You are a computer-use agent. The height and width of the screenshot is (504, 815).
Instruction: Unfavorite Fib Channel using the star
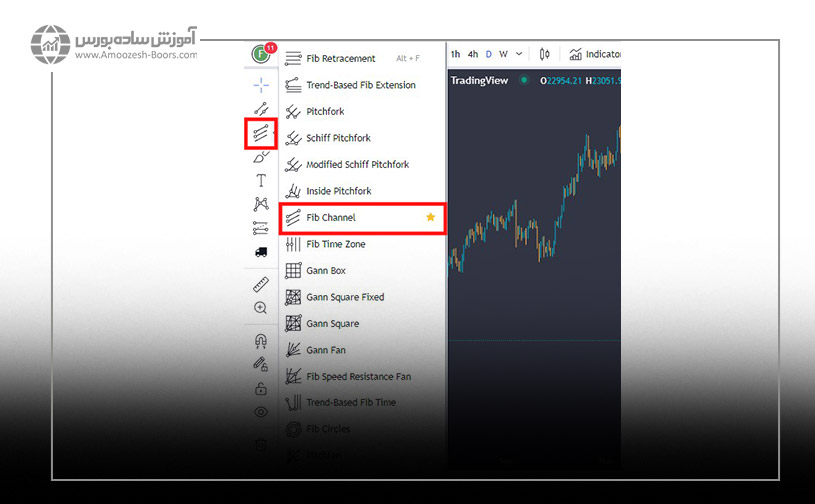pyautogui.click(x=431, y=217)
